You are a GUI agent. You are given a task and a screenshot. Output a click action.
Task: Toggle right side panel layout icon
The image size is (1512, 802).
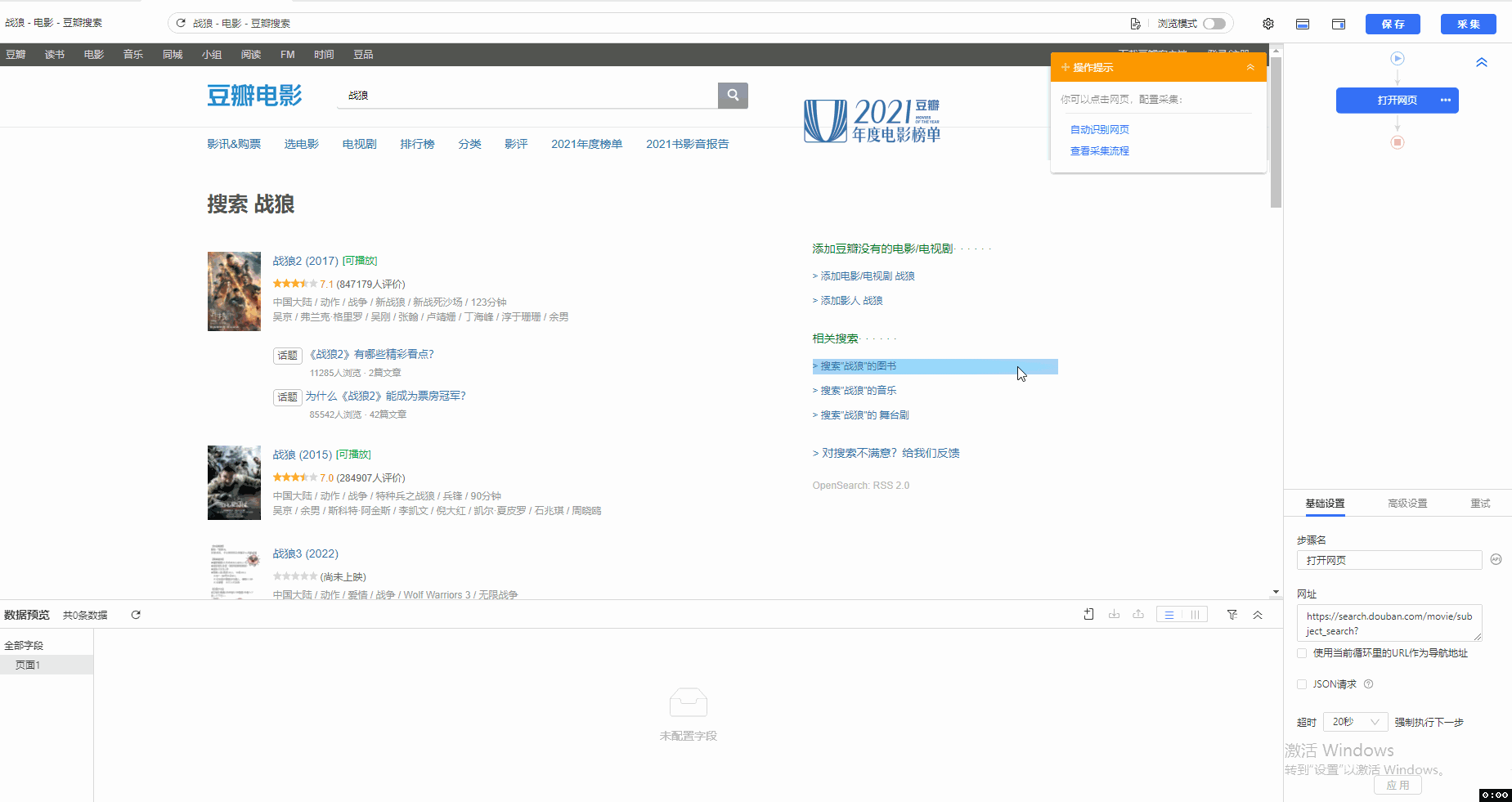[1339, 24]
